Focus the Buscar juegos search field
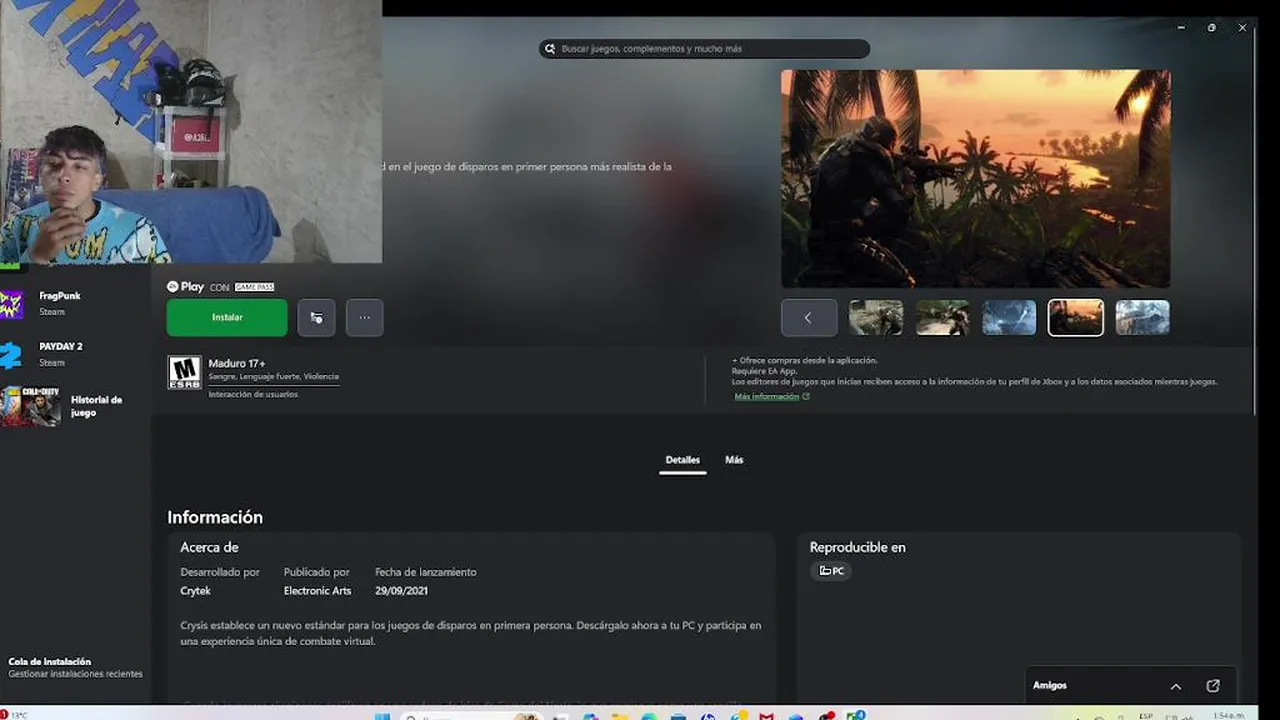The image size is (1280, 720). pos(704,48)
